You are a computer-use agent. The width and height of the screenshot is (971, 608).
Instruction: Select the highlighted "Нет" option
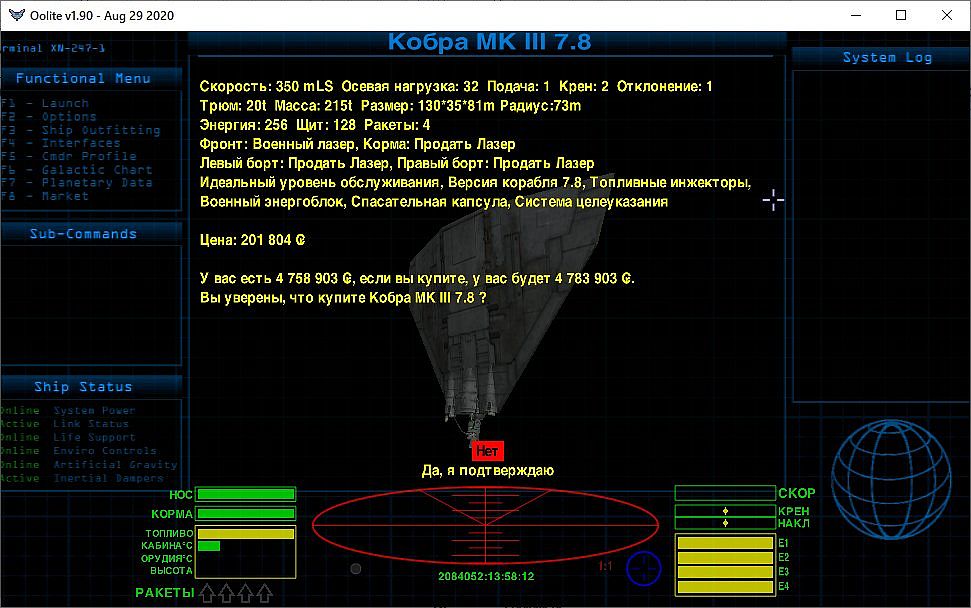tap(487, 451)
